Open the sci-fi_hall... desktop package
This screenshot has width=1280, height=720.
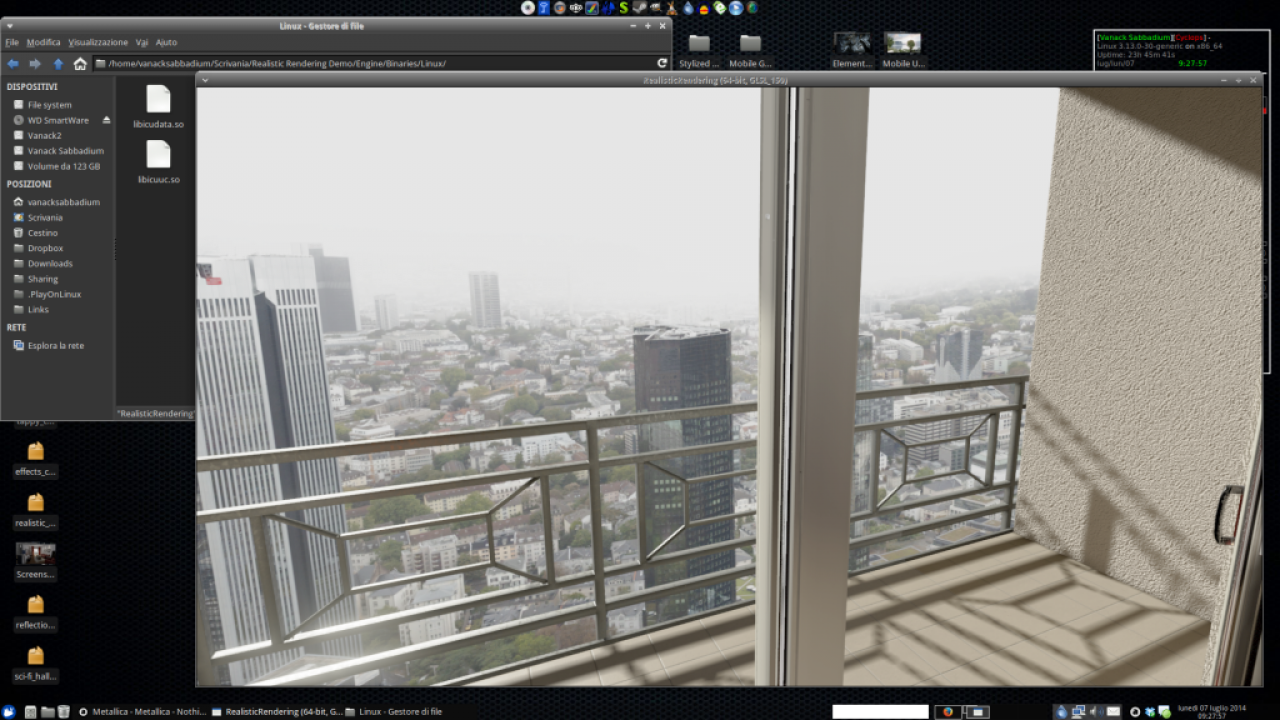click(x=36, y=664)
